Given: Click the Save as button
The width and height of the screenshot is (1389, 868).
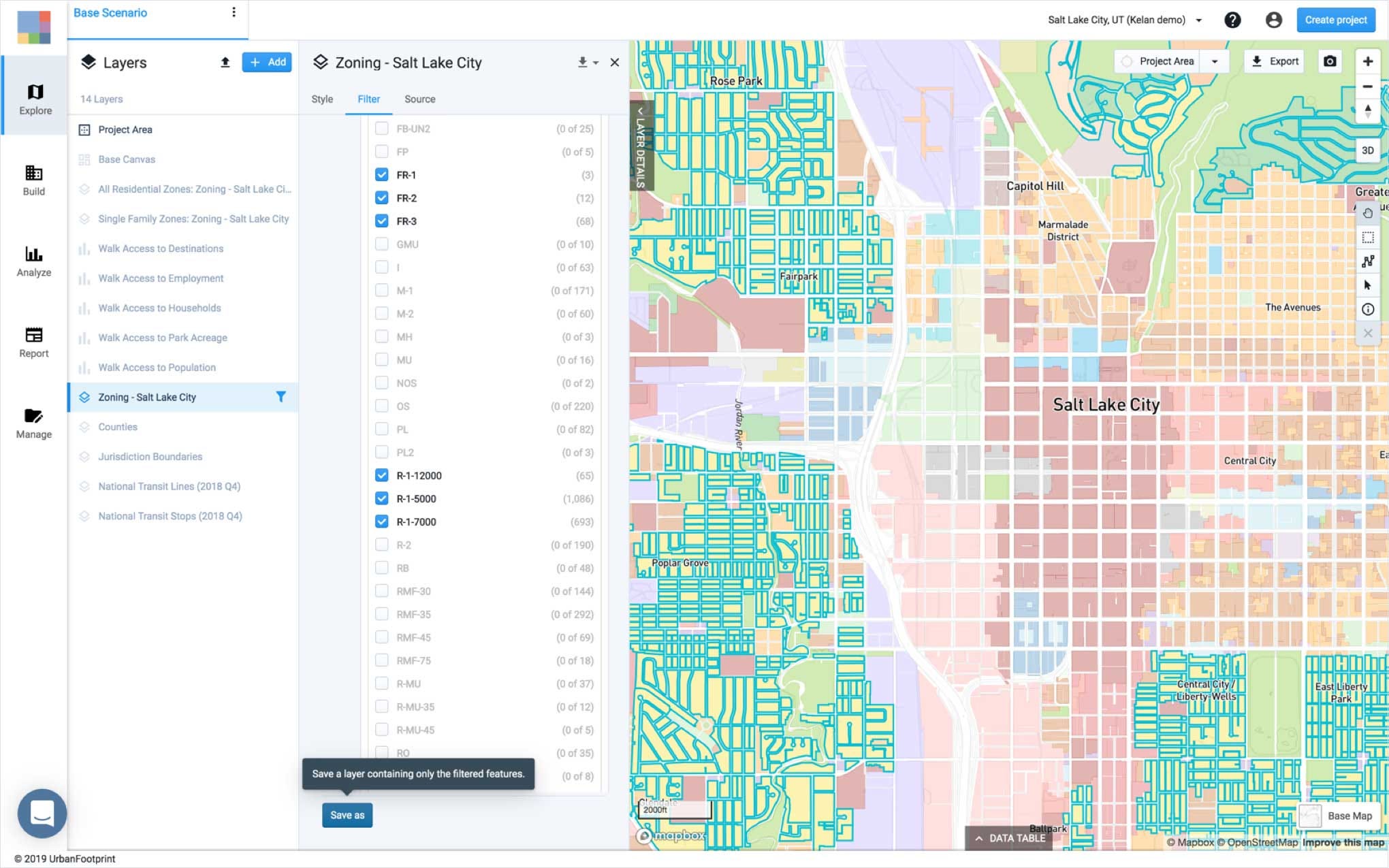Looking at the screenshot, I should pos(347,815).
